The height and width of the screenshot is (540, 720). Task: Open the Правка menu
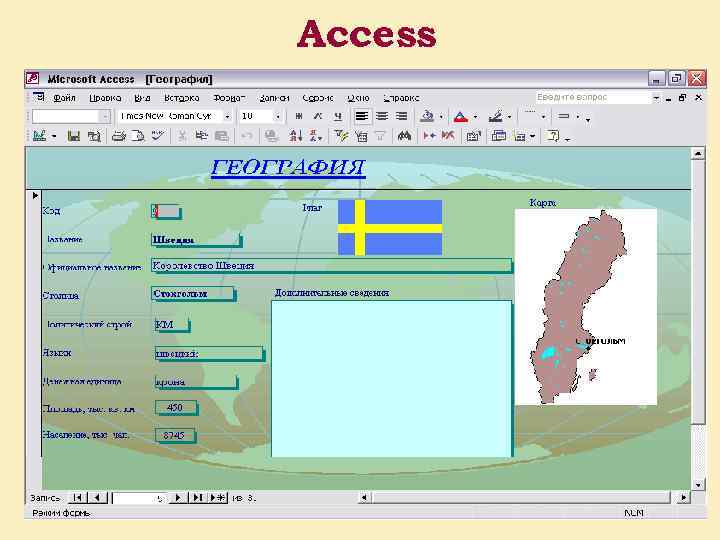(105, 98)
